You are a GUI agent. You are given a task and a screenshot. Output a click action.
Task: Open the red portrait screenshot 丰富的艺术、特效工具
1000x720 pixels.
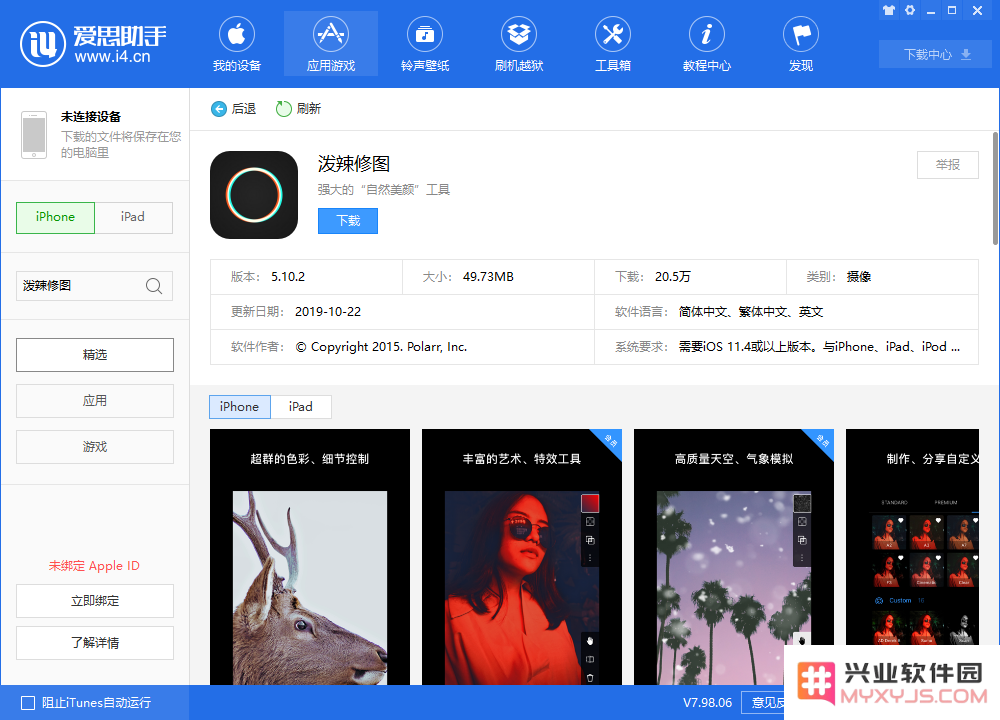[x=522, y=557]
